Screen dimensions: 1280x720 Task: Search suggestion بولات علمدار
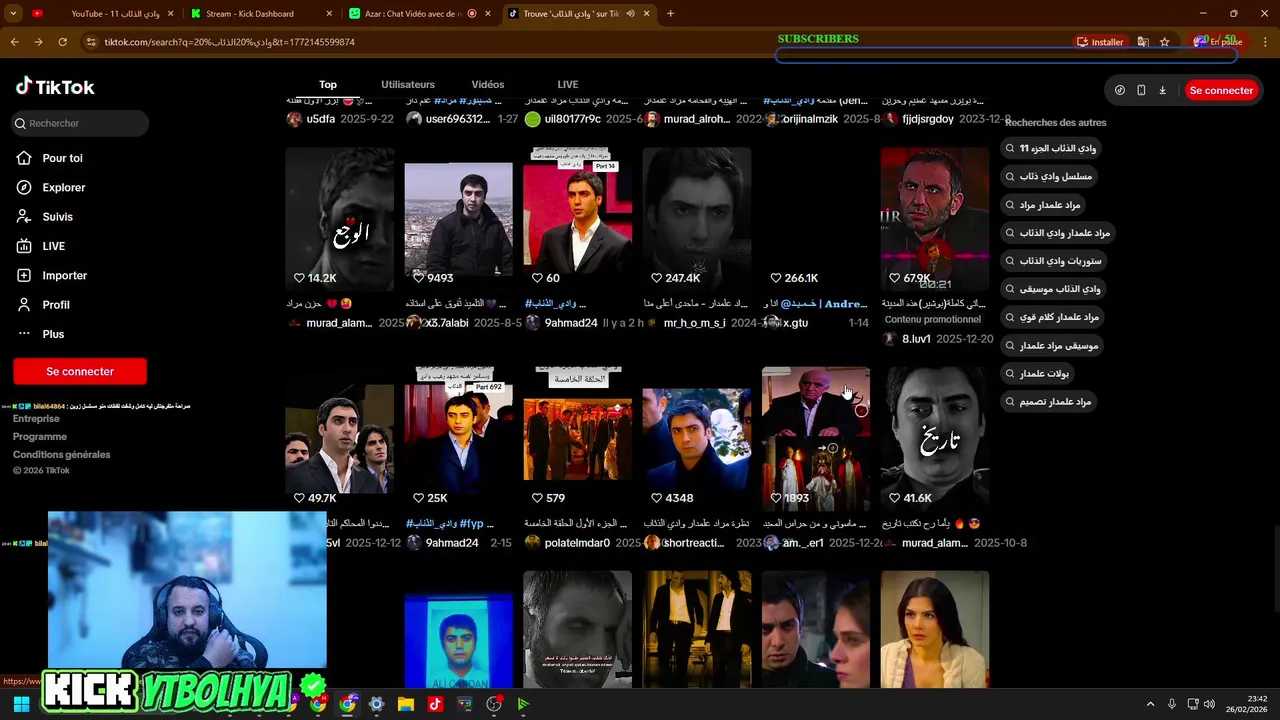pos(1039,373)
